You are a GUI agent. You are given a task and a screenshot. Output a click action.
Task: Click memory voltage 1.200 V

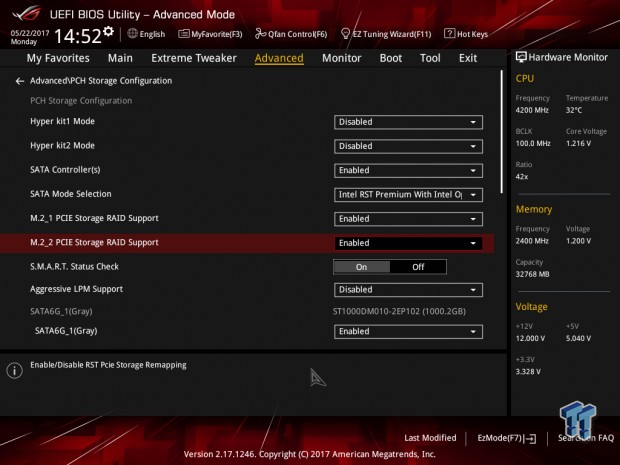[578, 241]
